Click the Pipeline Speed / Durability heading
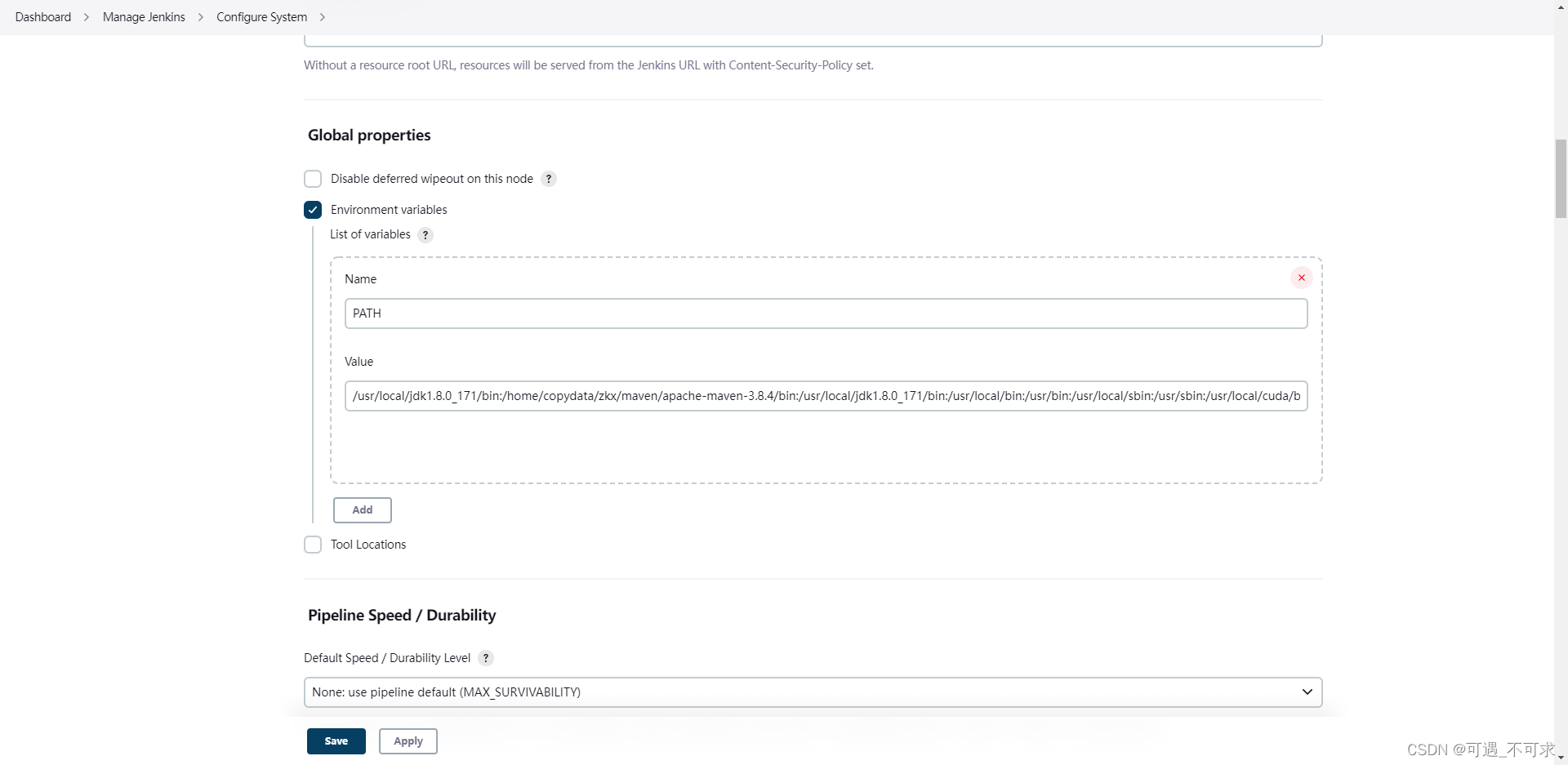Screen dimensions: 1568x765 (x=402, y=616)
